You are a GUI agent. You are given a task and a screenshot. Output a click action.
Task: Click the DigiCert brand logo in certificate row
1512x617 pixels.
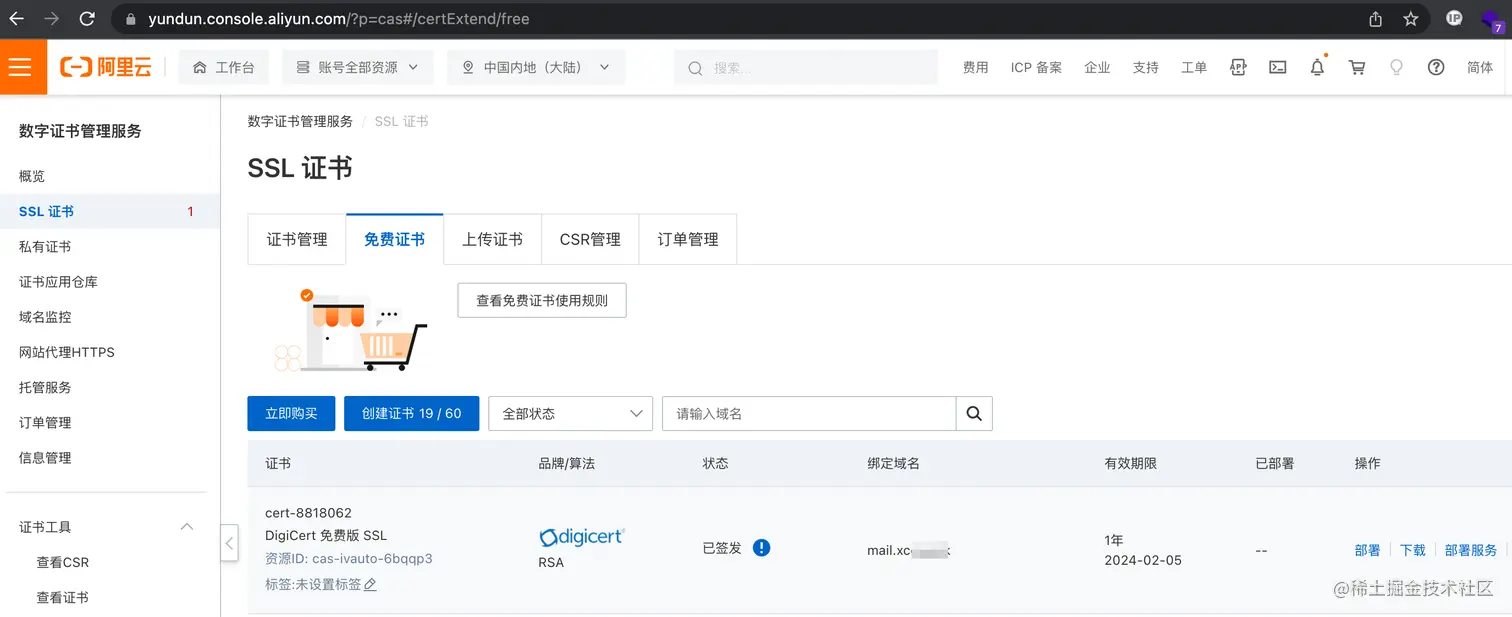pos(581,536)
